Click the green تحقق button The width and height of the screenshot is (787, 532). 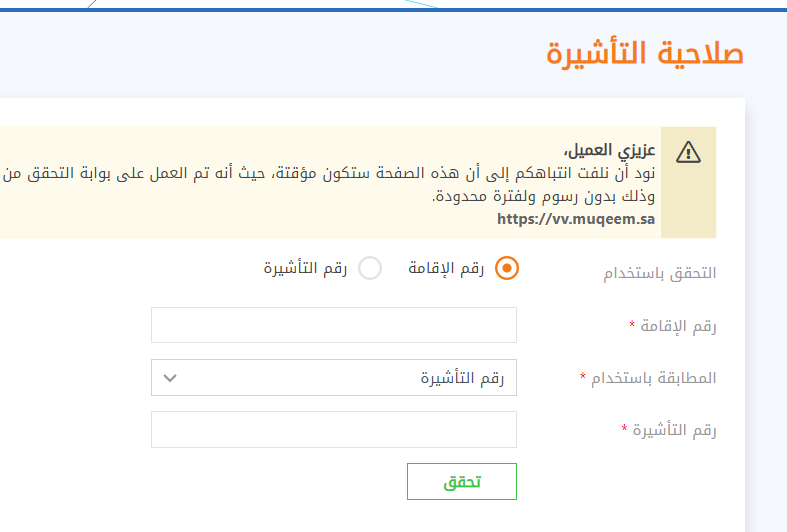(462, 481)
